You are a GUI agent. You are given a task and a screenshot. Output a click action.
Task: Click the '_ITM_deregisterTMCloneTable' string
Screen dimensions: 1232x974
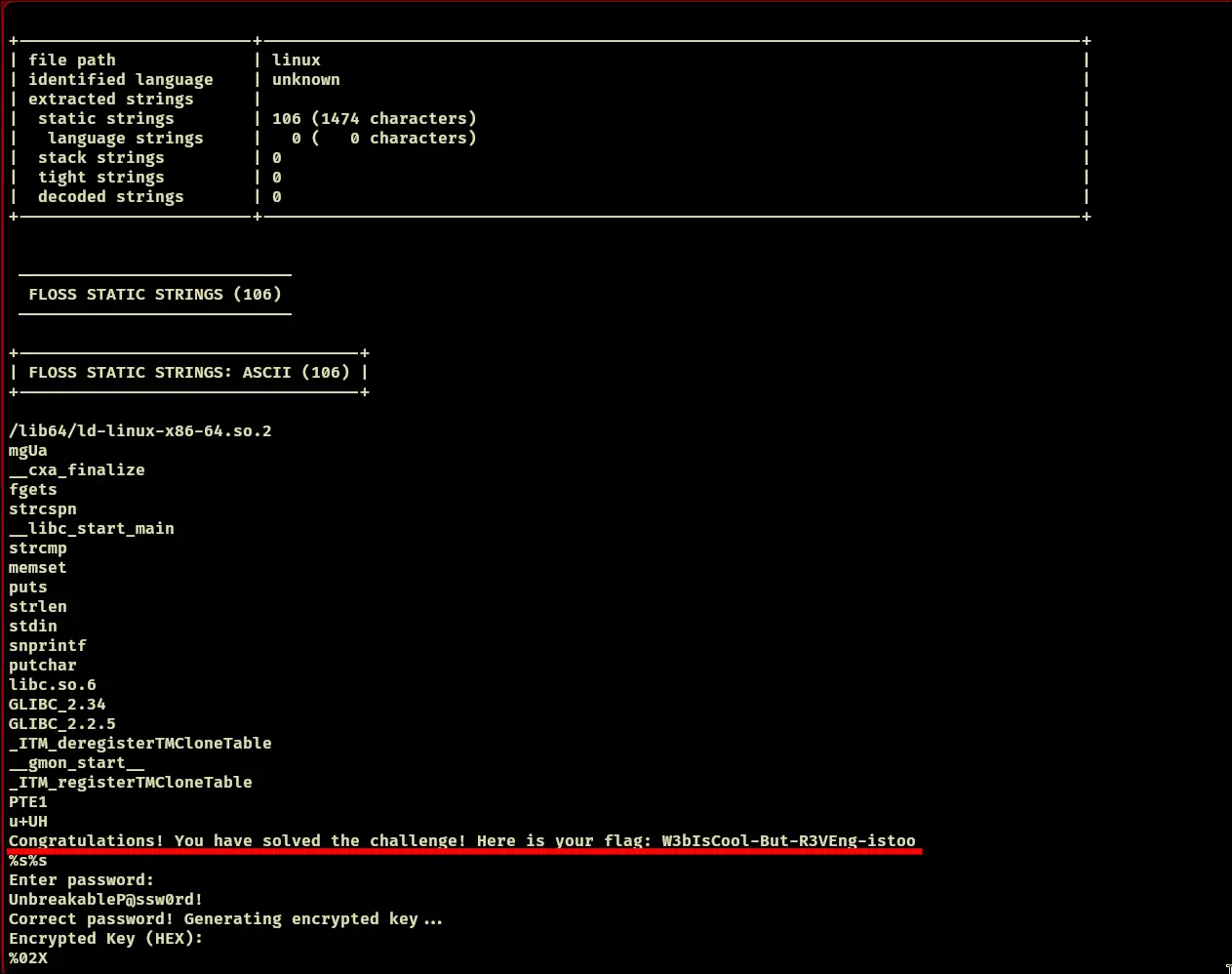coord(139,743)
